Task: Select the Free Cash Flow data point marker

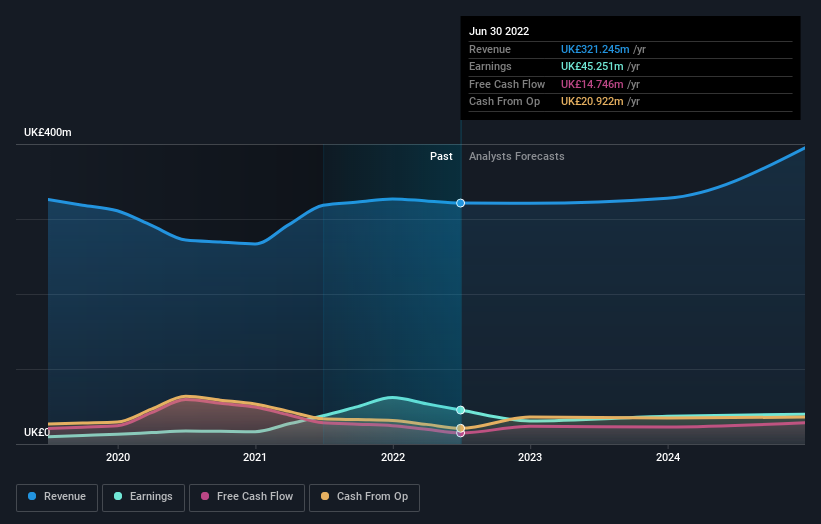Action: pos(460,433)
